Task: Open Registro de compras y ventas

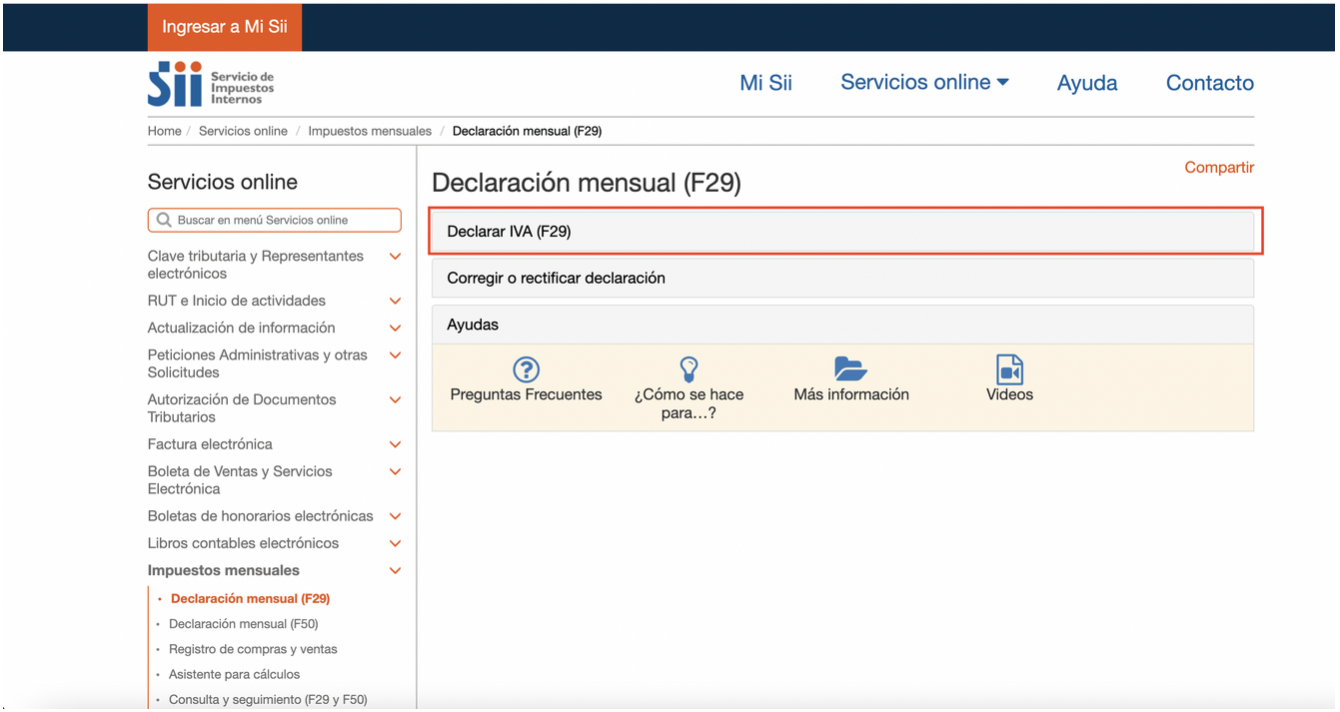Action: [255, 649]
